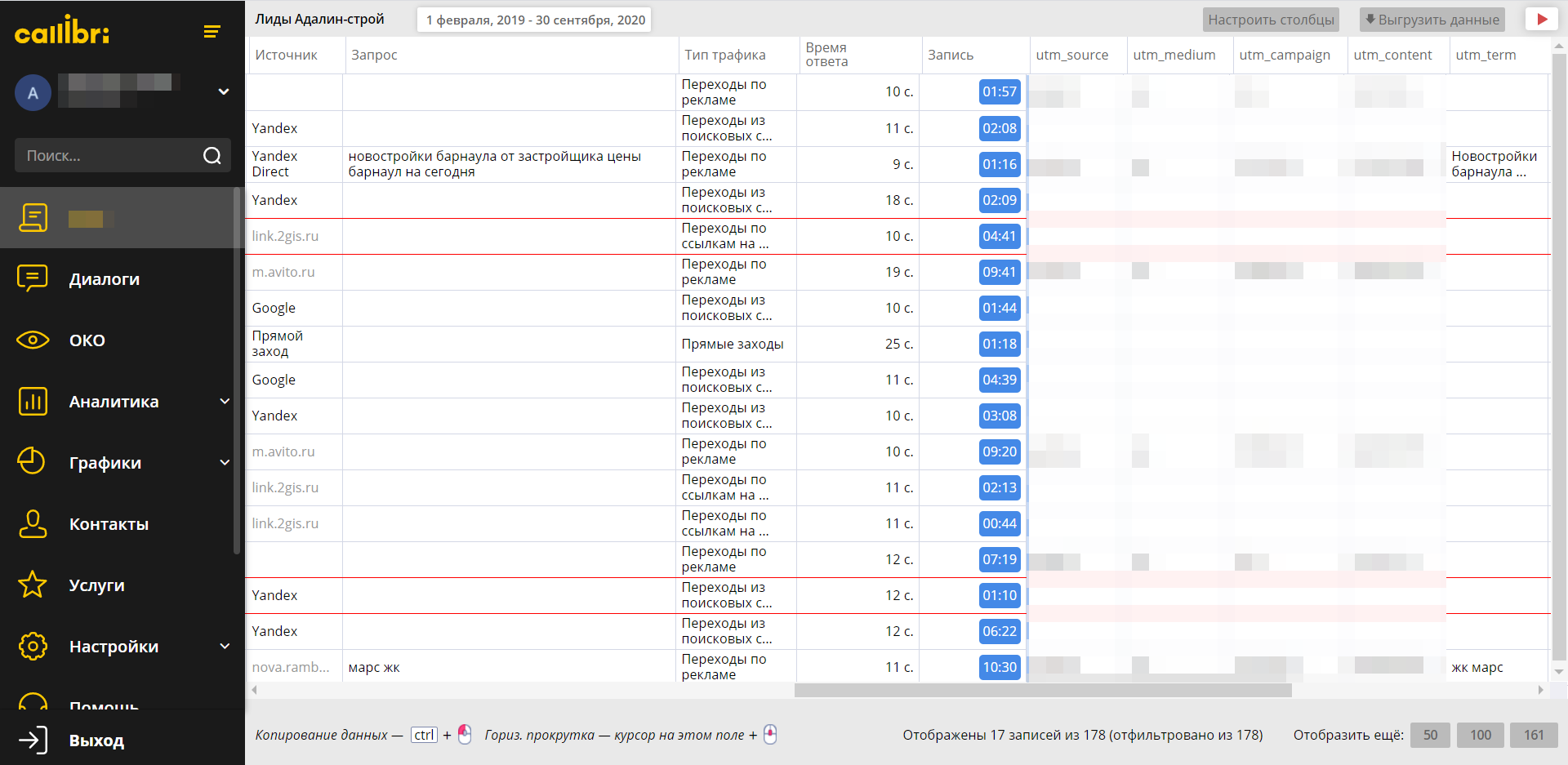1568x765 pixels.
Task: Play the call recording 06:22
Action: pyautogui.click(x=1000, y=631)
